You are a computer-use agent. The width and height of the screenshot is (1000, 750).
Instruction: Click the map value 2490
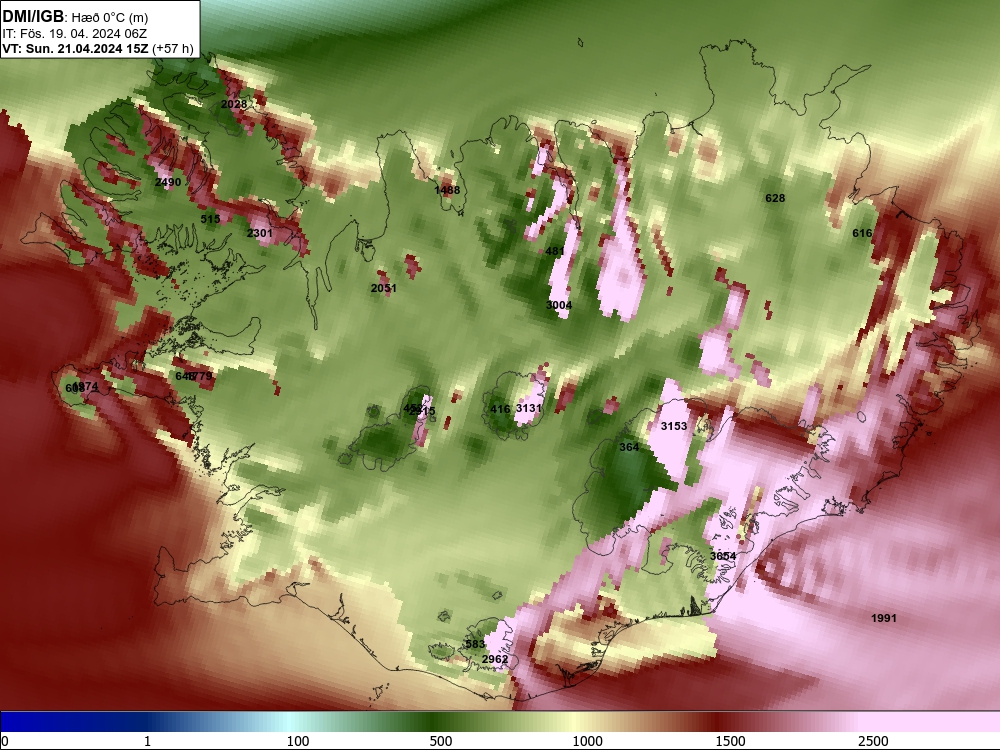coord(168,182)
